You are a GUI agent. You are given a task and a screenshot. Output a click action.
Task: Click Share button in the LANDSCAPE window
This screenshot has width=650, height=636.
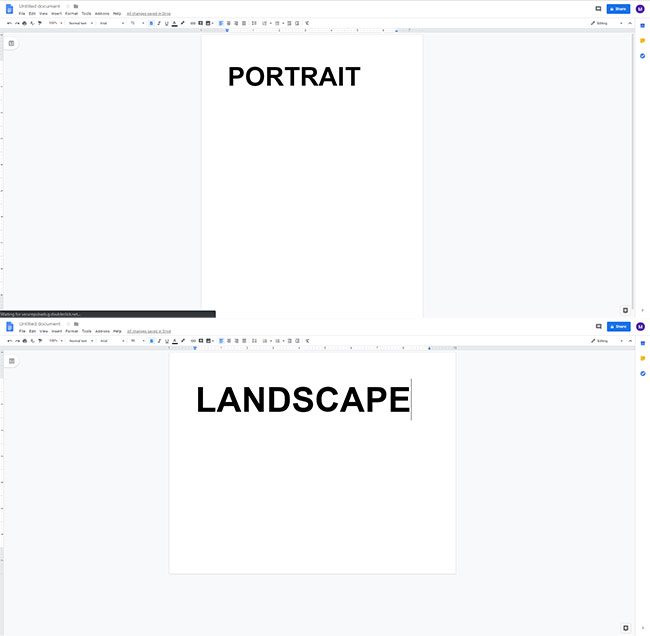coord(618,326)
